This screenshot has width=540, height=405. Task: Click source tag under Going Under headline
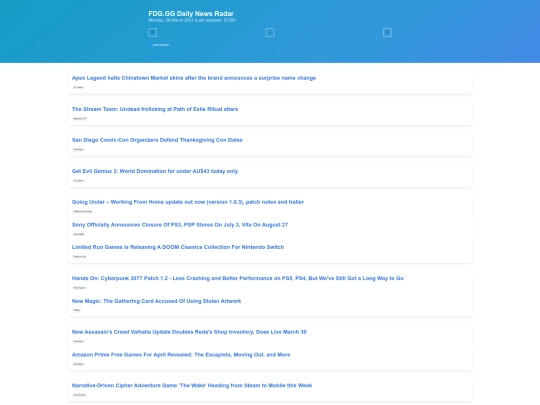(82, 211)
